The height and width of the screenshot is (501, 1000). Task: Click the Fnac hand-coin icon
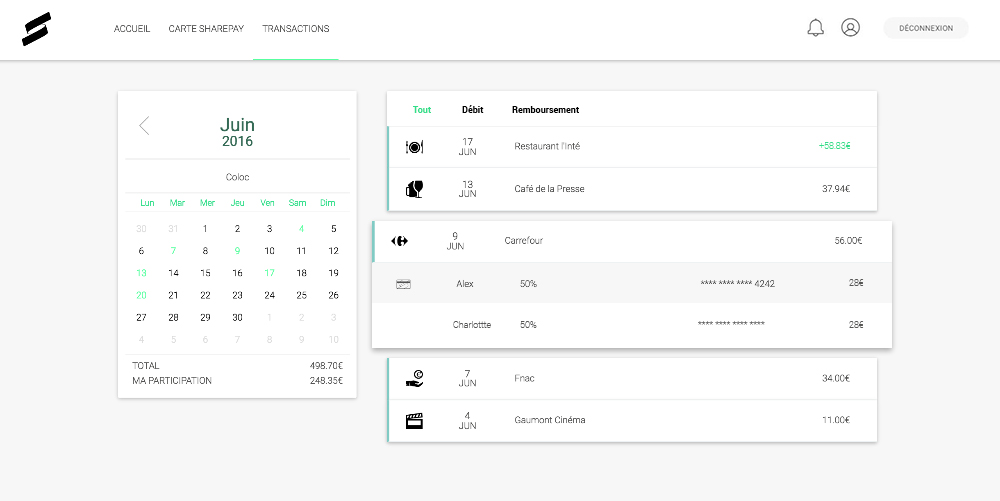click(415, 379)
